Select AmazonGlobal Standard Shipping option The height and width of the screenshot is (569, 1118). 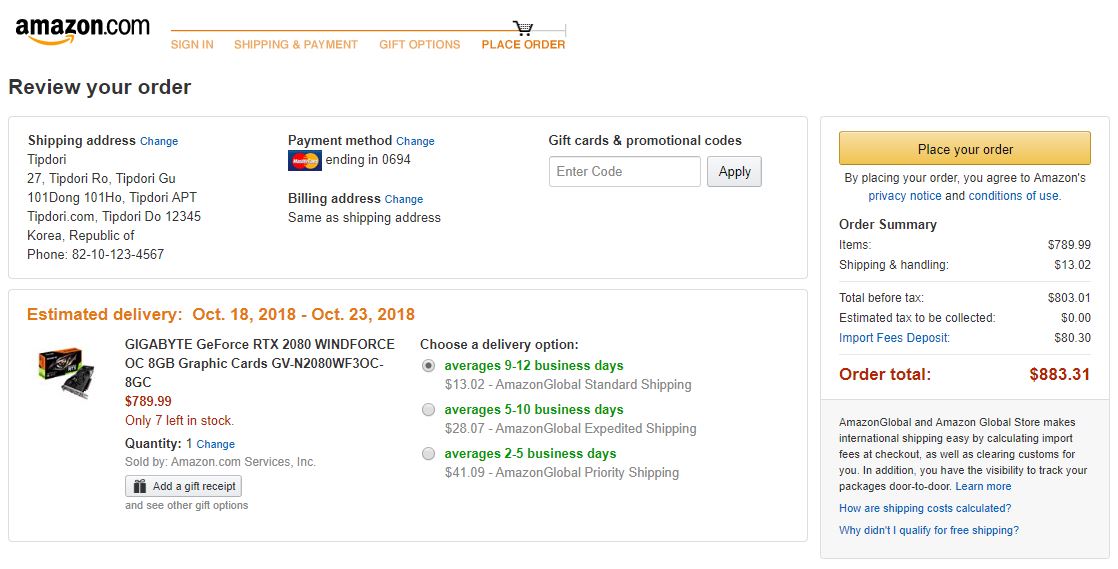coord(429,366)
